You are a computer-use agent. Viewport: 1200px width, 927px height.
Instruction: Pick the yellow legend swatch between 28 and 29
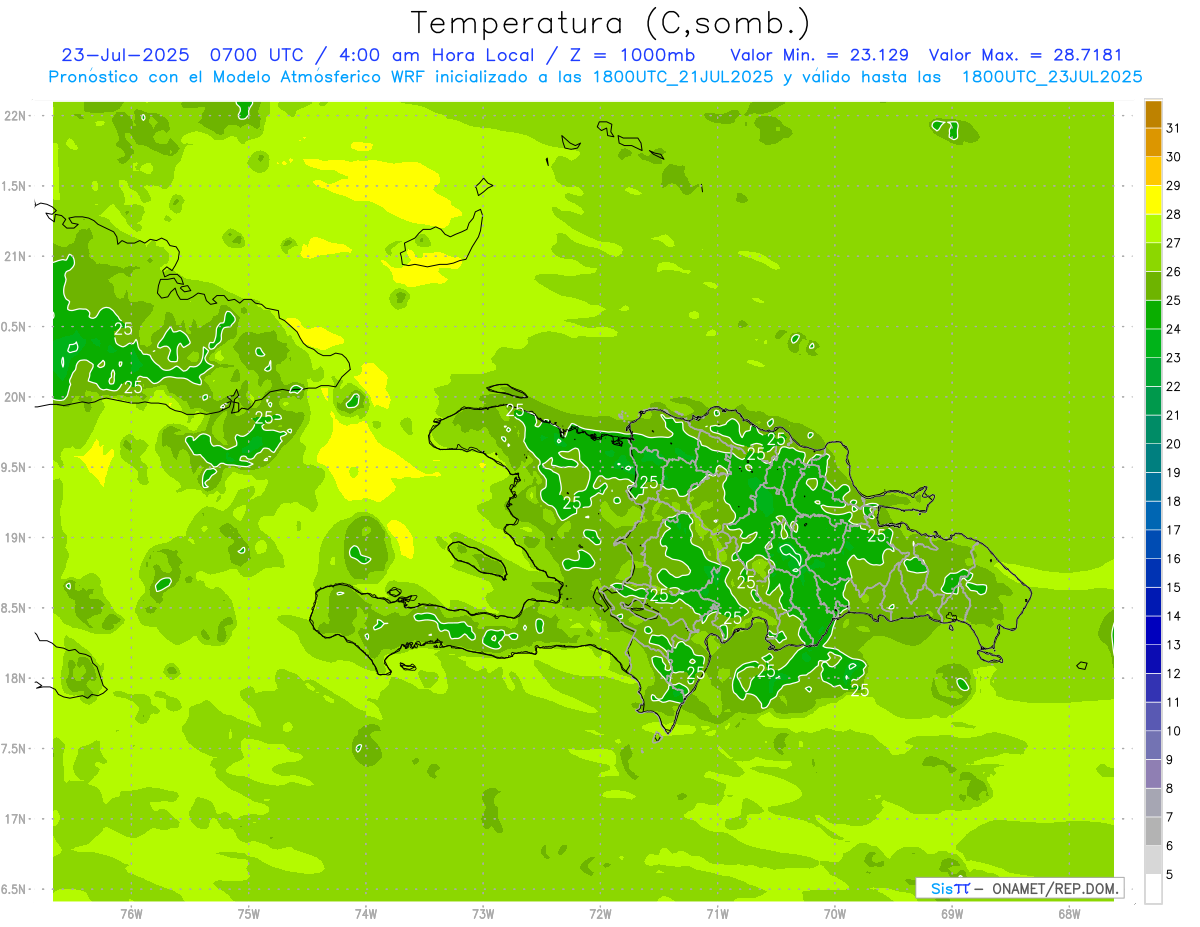[x=1153, y=200]
